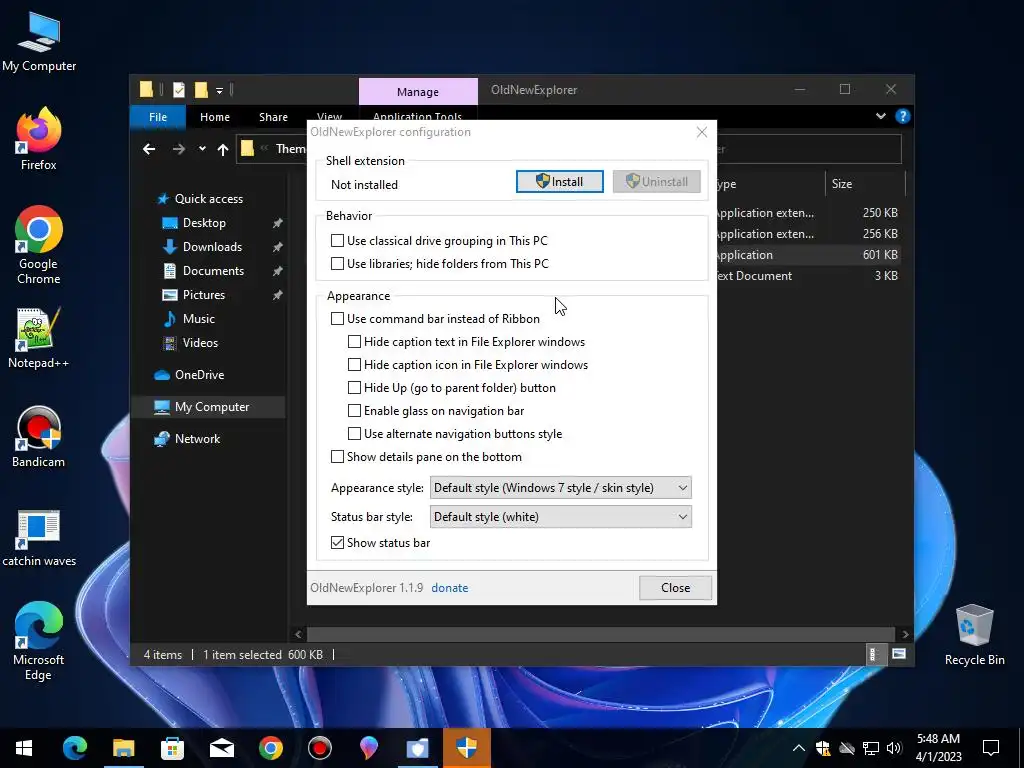
Task: Open Google Chrome desktop shortcut
Action: (39, 245)
